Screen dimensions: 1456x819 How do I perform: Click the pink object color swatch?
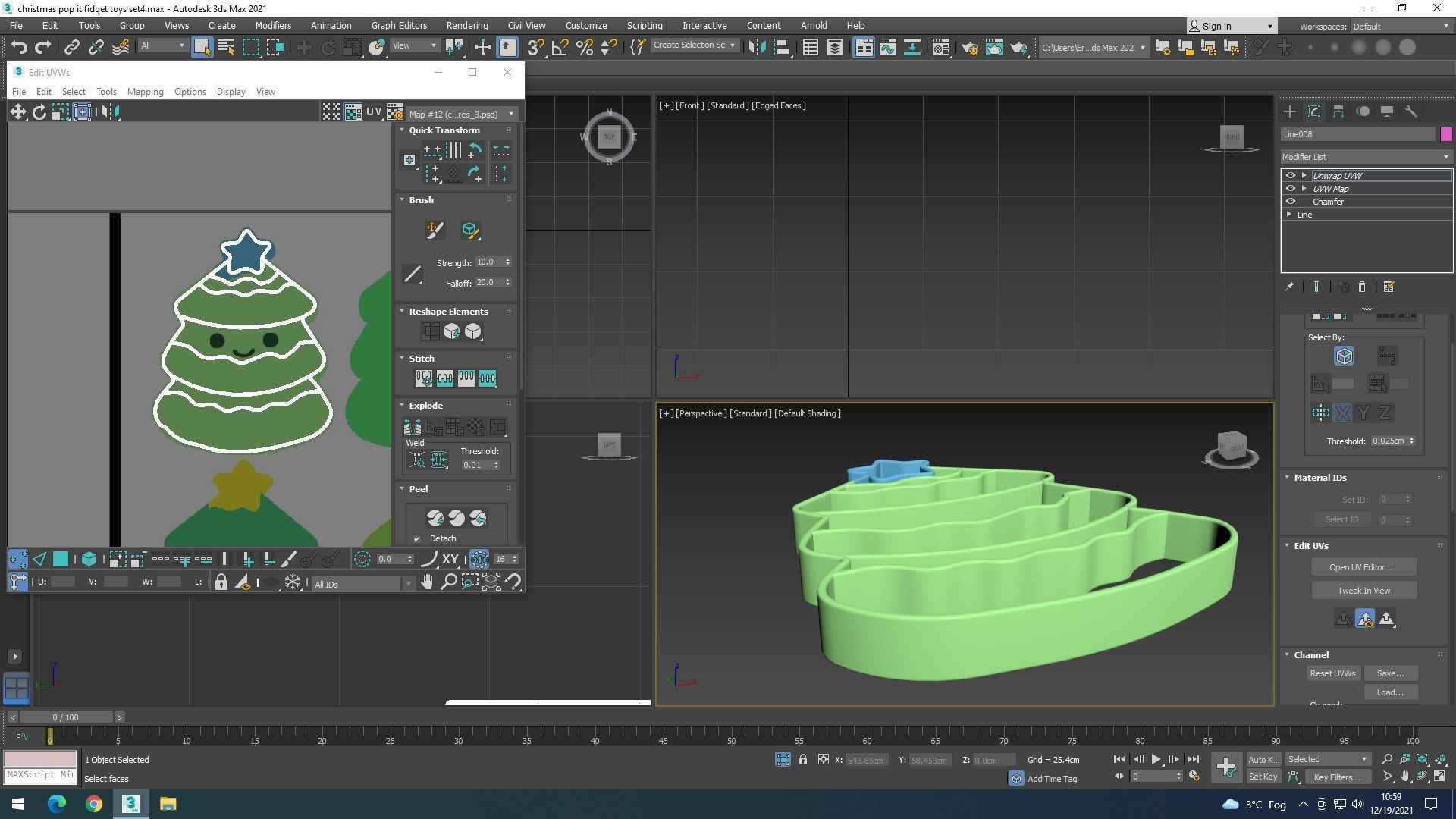tap(1446, 134)
